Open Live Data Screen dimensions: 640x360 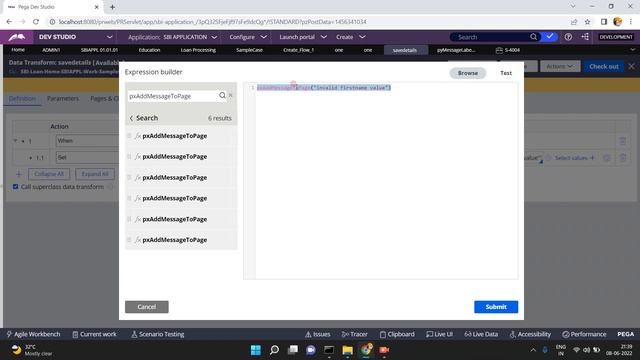[x=481, y=334]
